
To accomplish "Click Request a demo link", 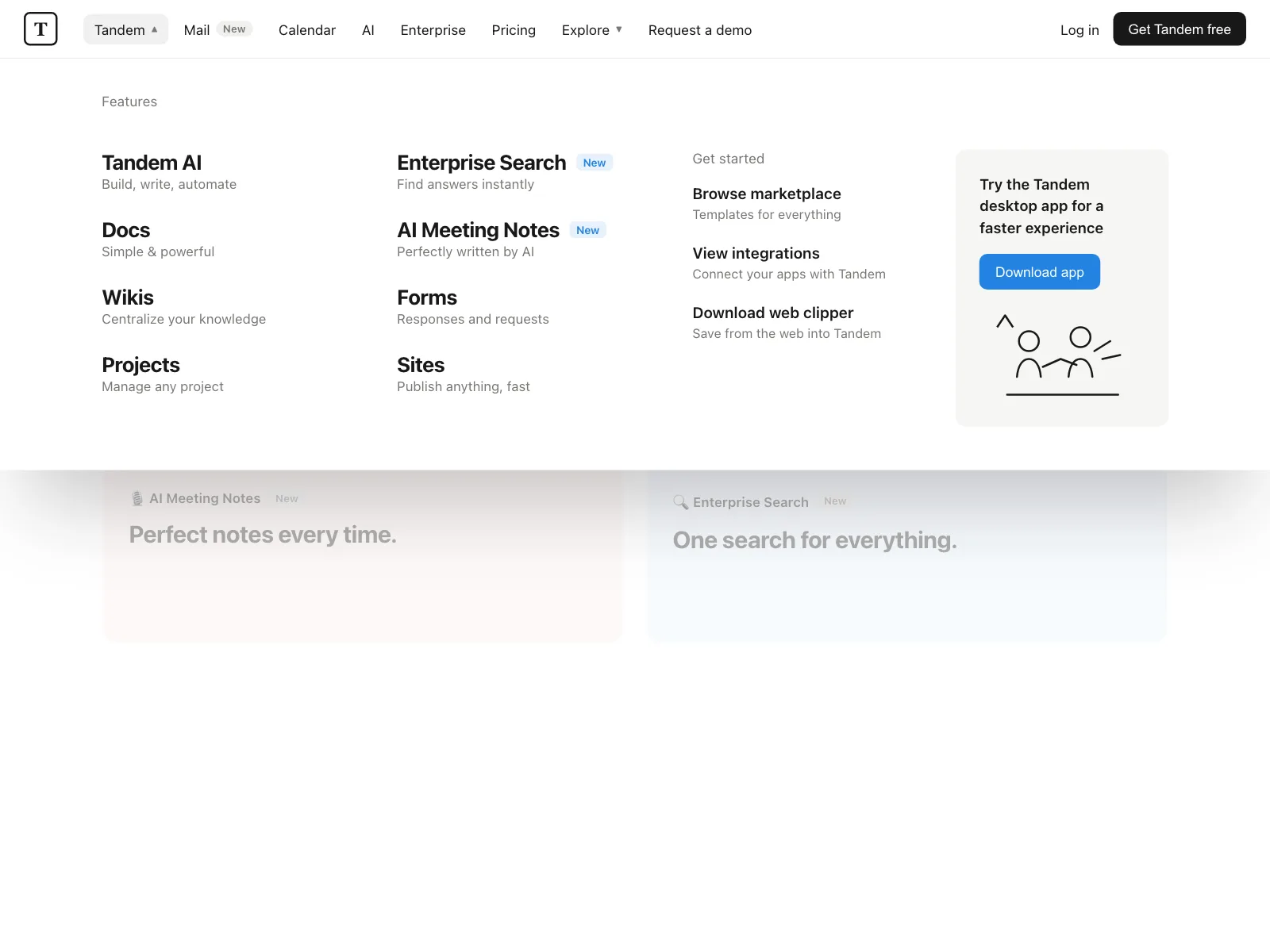I will (700, 30).
